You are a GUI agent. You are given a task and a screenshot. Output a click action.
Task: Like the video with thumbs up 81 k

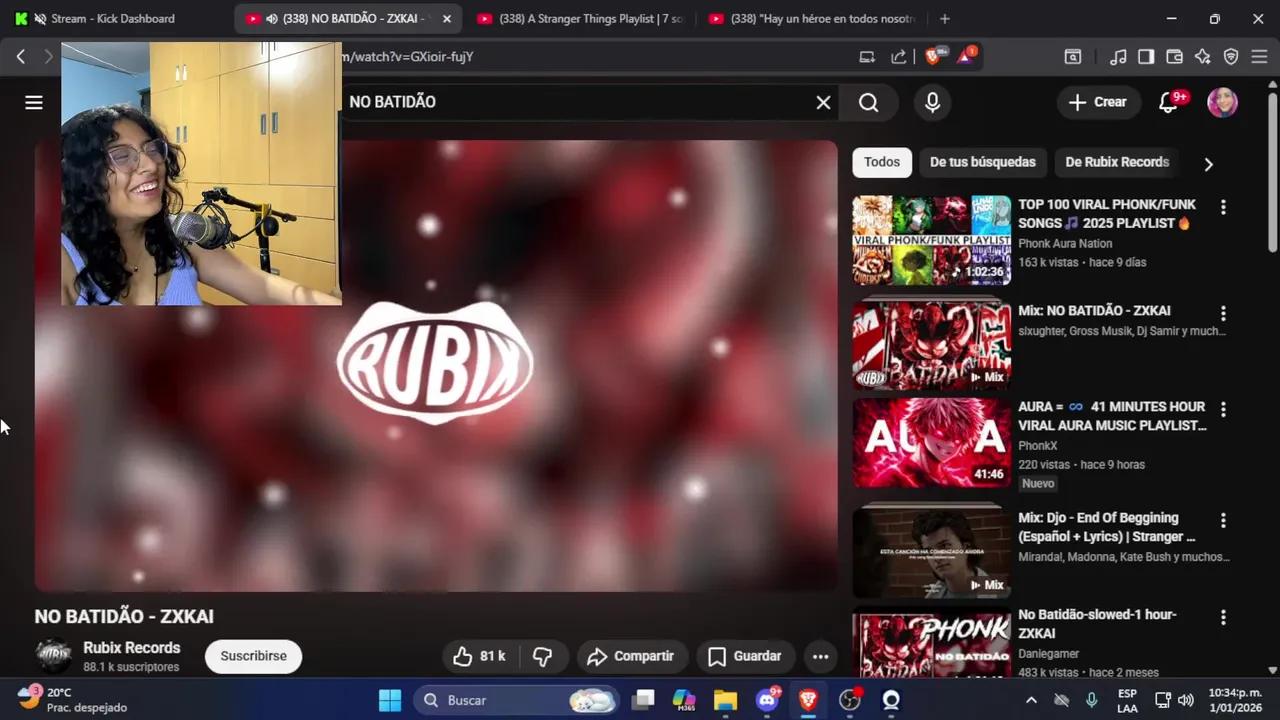[x=479, y=656]
